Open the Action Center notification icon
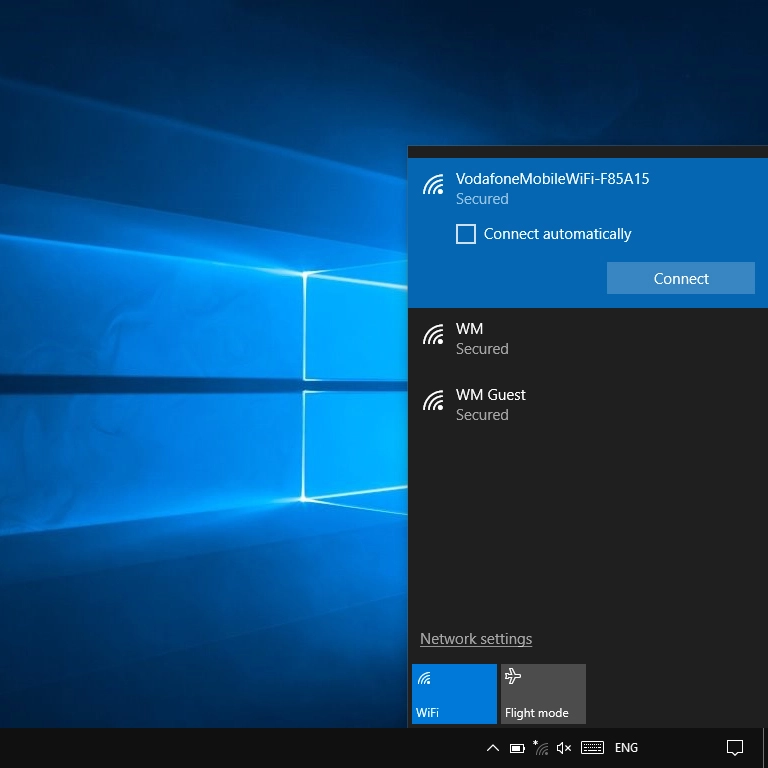Image resolution: width=768 pixels, height=768 pixels. tap(735, 748)
